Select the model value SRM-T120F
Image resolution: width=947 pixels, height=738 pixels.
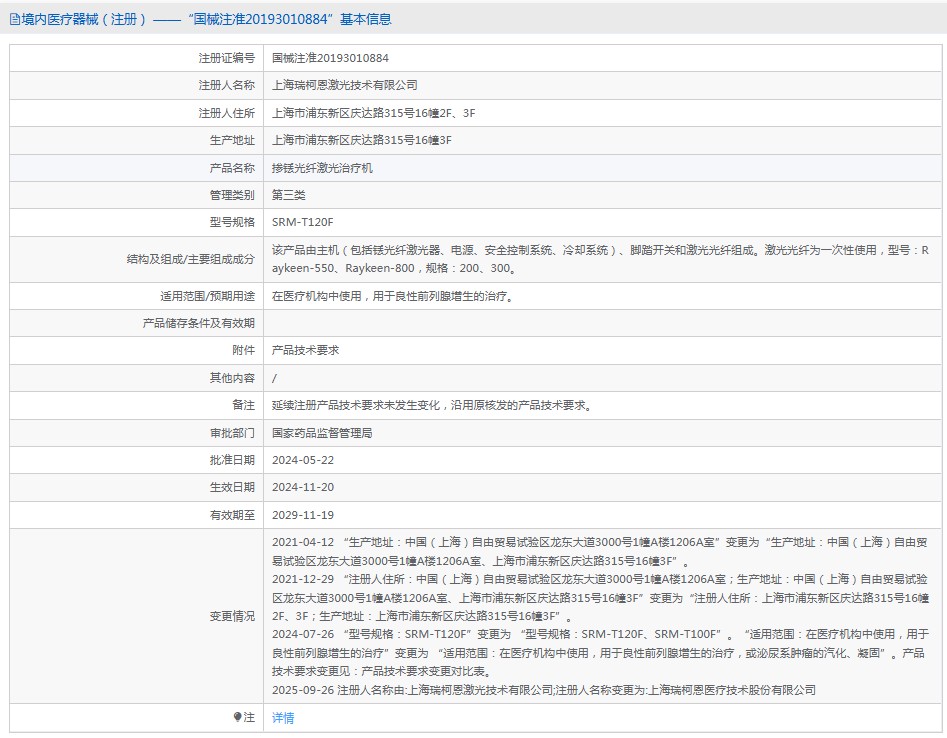pyautogui.click(x=302, y=222)
